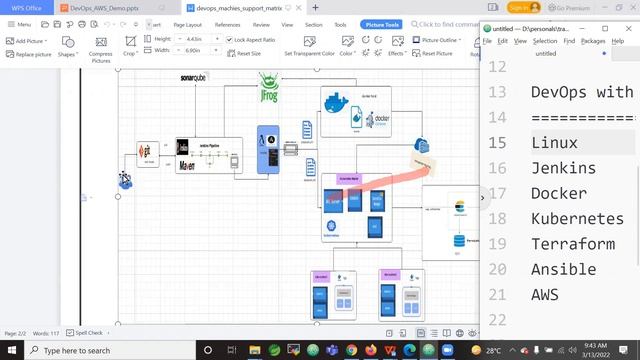Click the decrease brightness icon

point(378,53)
